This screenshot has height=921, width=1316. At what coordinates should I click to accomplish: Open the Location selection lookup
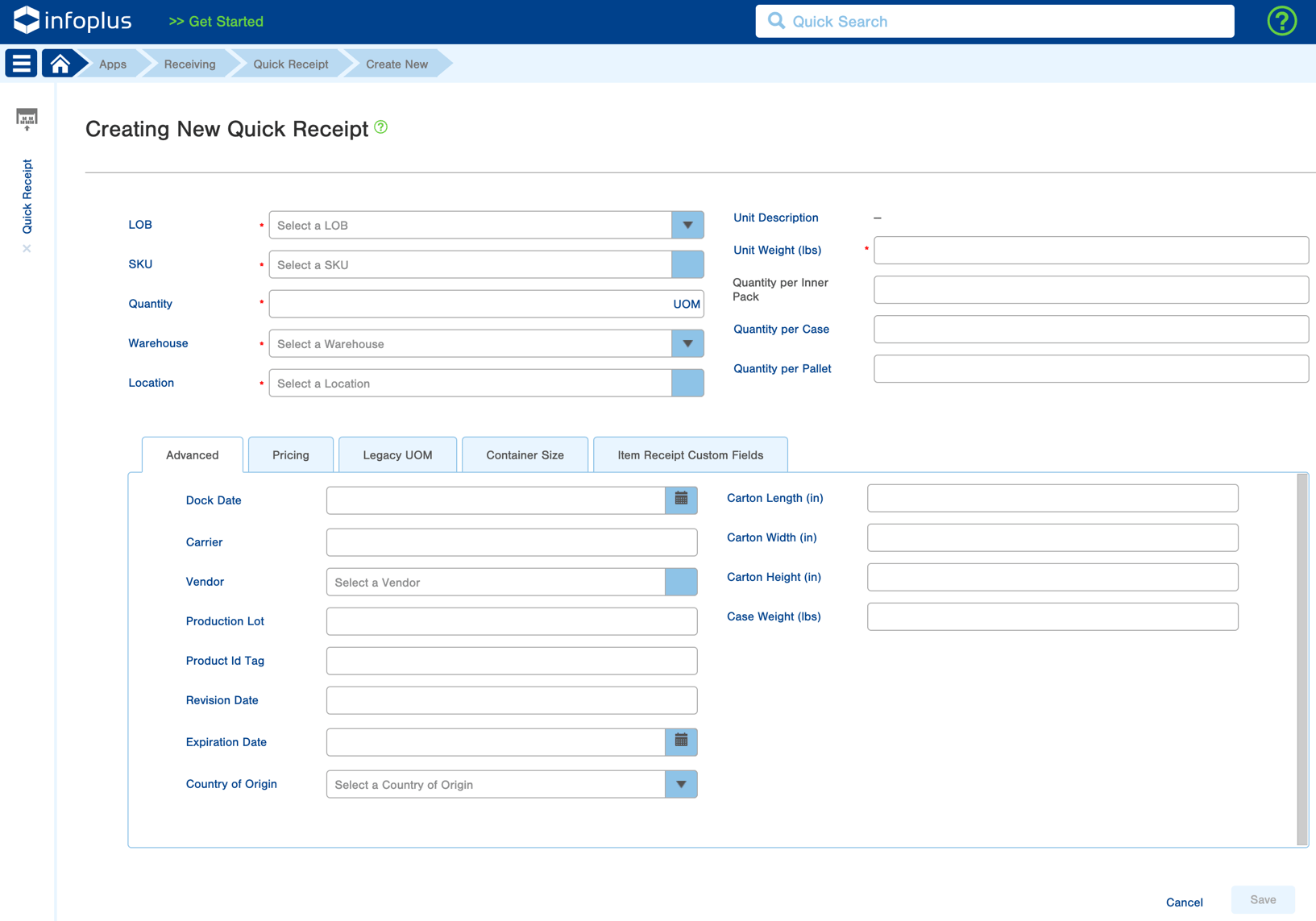click(687, 383)
